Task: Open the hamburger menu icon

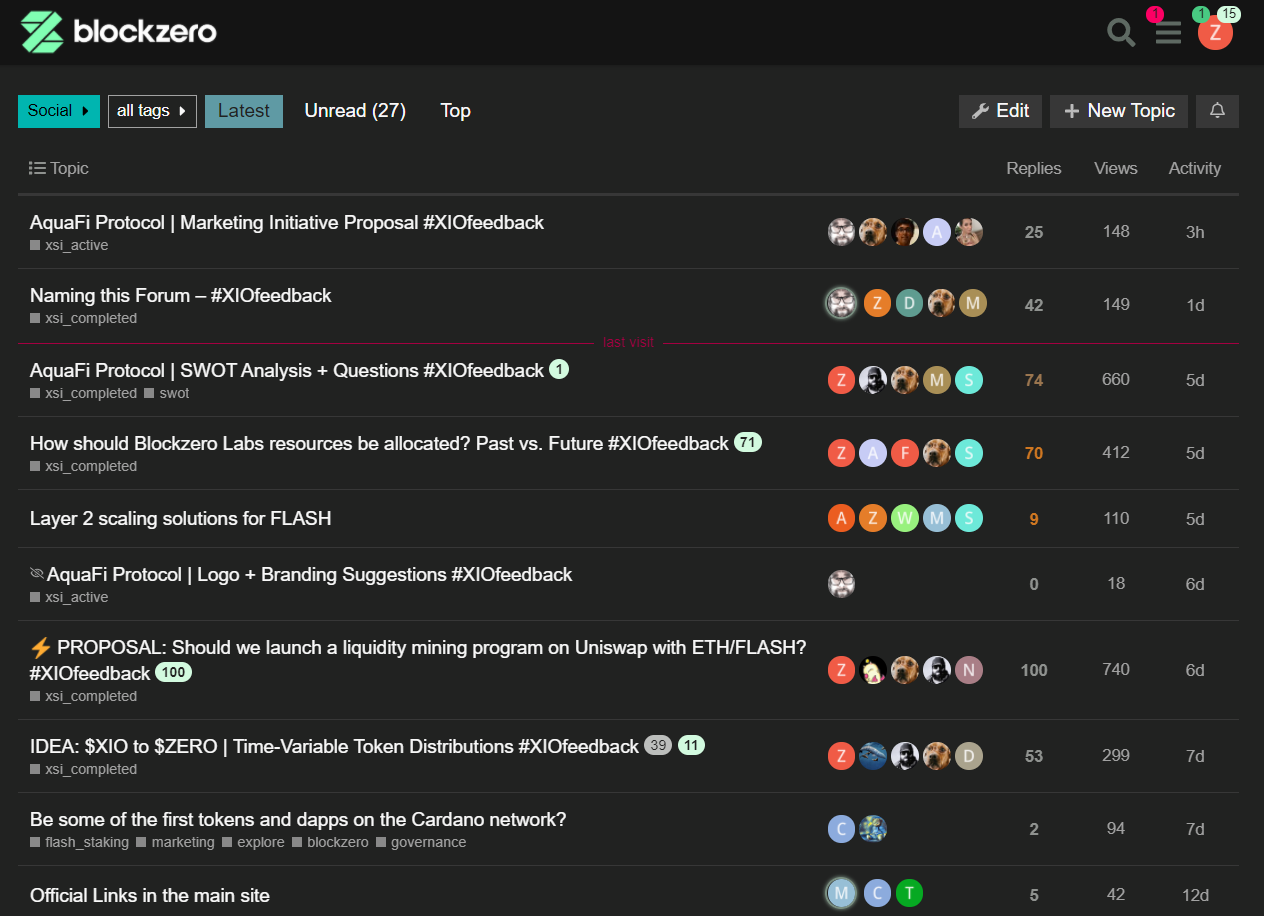Action: pos(1168,33)
